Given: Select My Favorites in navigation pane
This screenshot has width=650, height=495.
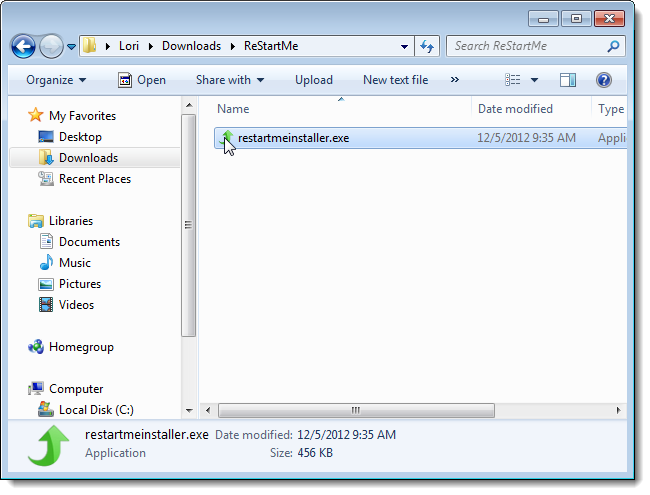Looking at the screenshot, I should (82, 116).
